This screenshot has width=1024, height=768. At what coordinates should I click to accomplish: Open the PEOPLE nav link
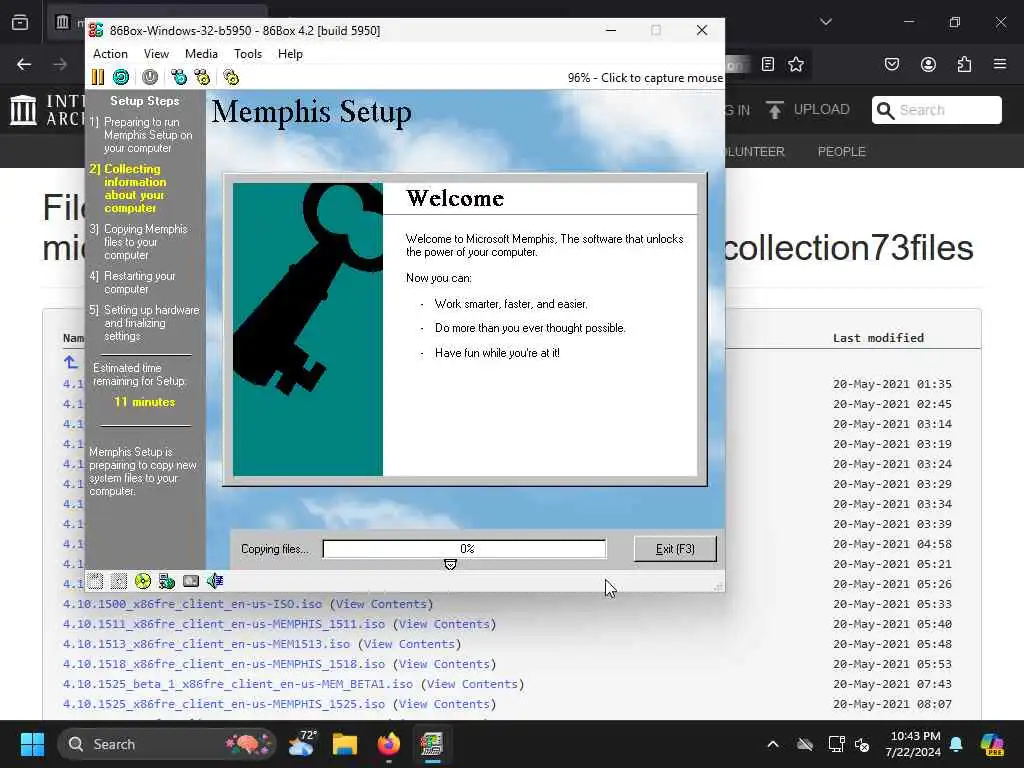tap(841, 152)
